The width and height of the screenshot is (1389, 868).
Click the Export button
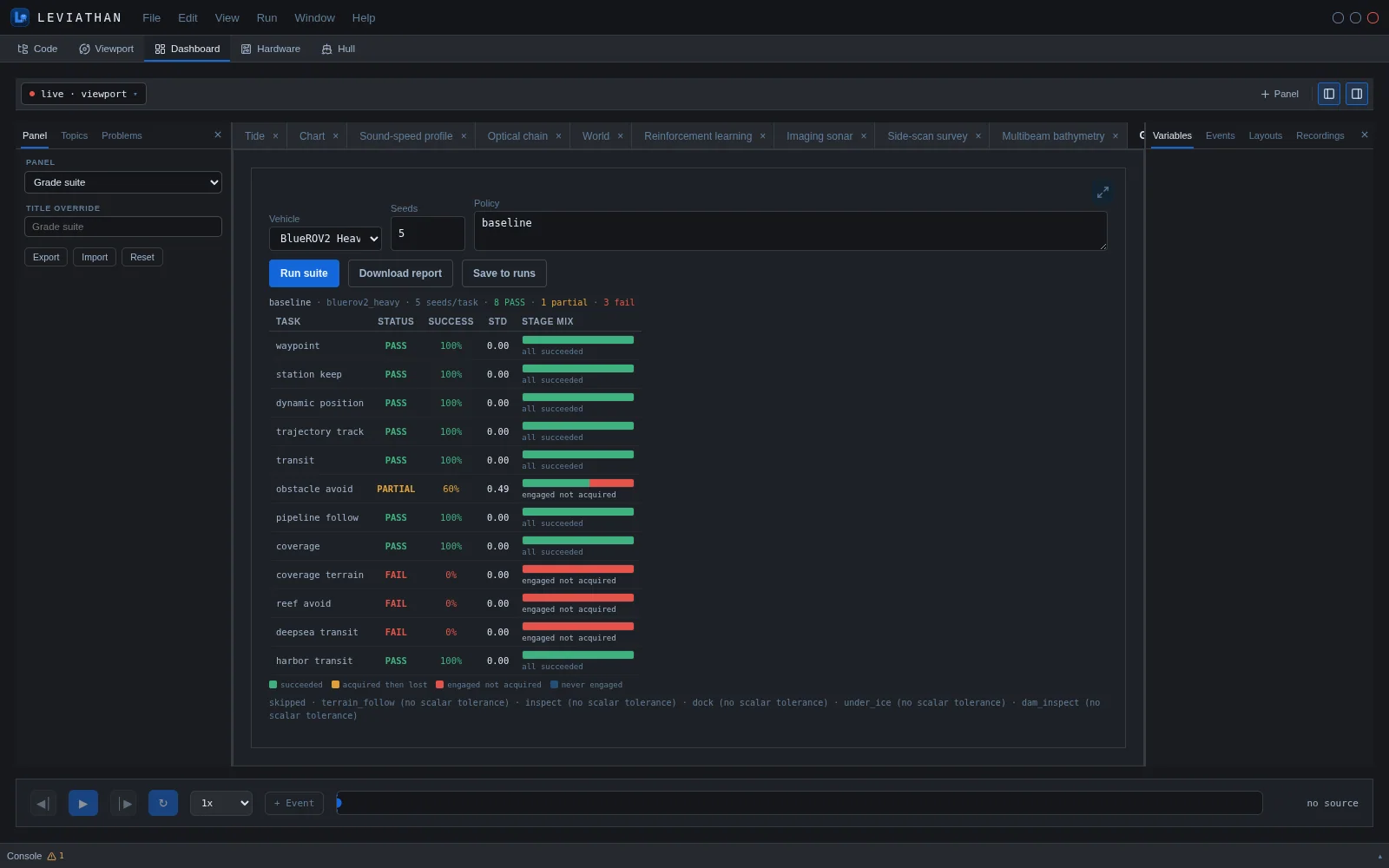[x=46, y=257]
